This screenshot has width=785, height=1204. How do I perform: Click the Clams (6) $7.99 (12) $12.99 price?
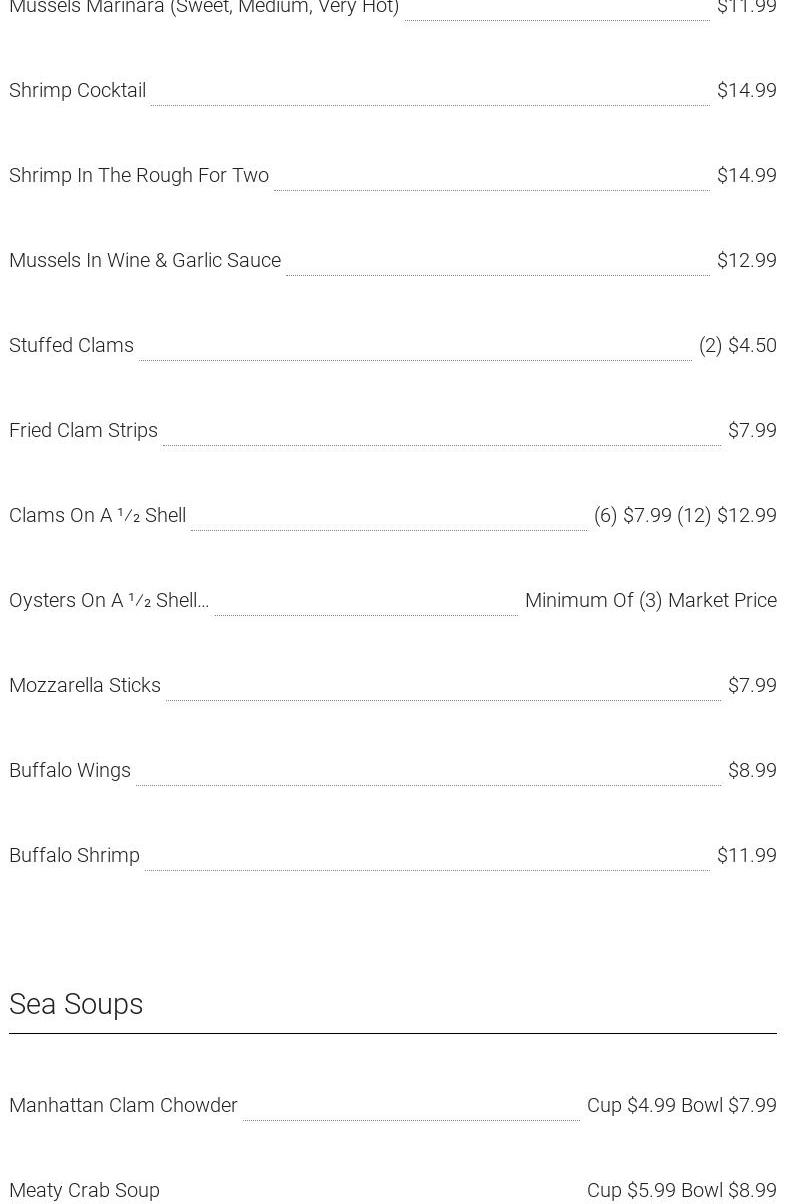point(684,515)
